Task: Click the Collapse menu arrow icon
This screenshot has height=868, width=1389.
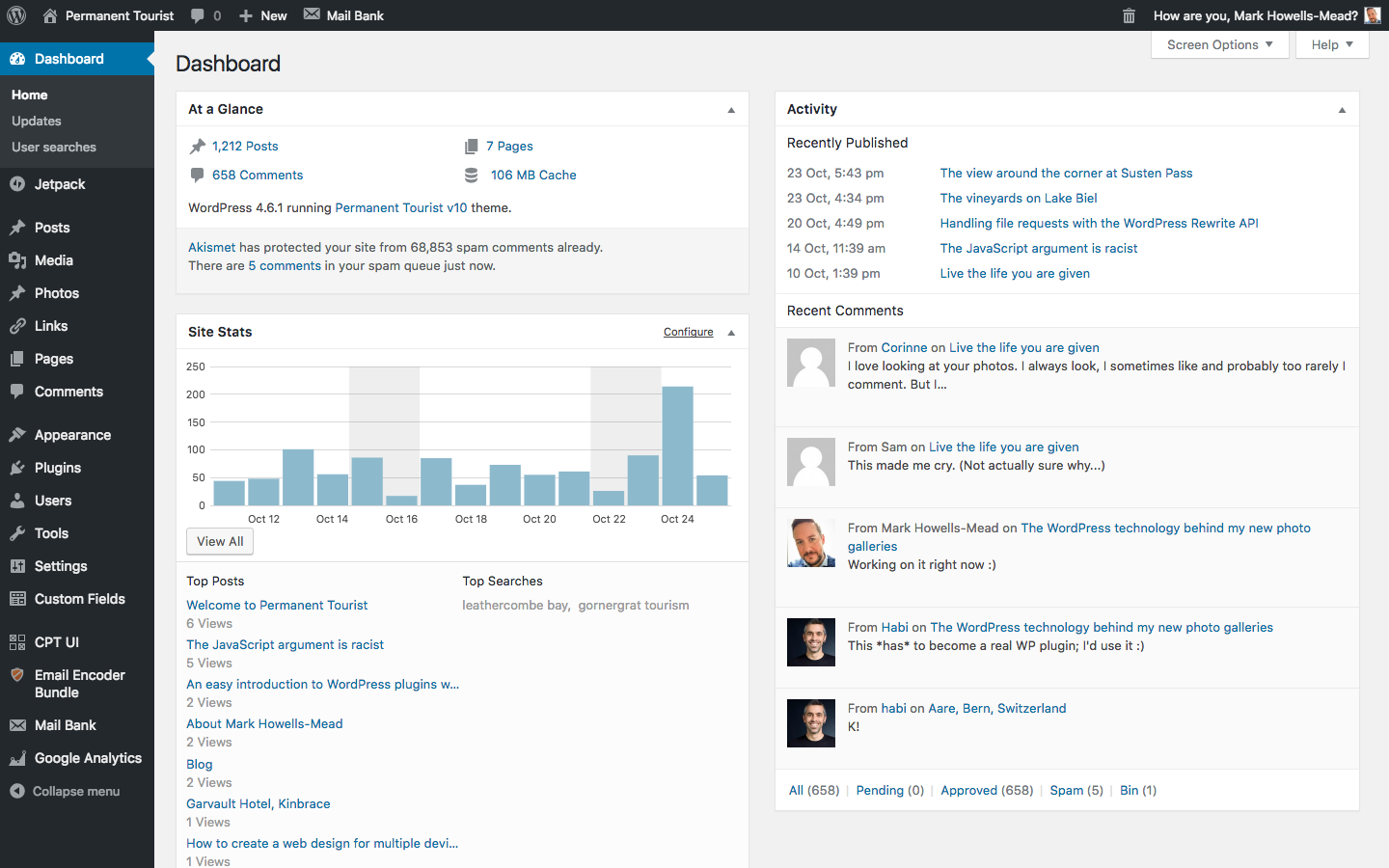Action: [x=17, y=791]
